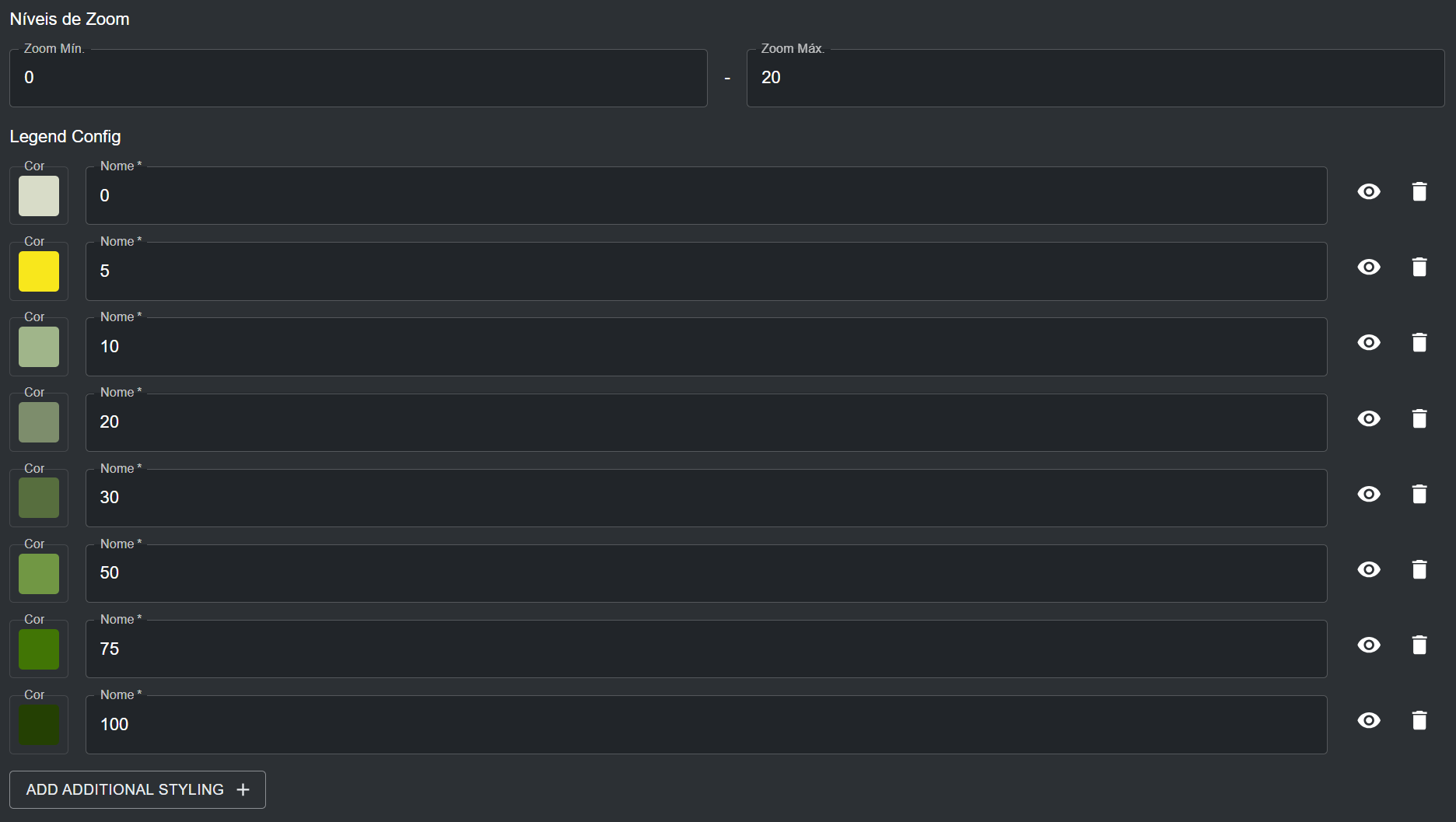Image resolution: width=1456 pixels, height=822 pixels.
Task: Delete the legend entry named 0
Action: [x=1419, y=192]
